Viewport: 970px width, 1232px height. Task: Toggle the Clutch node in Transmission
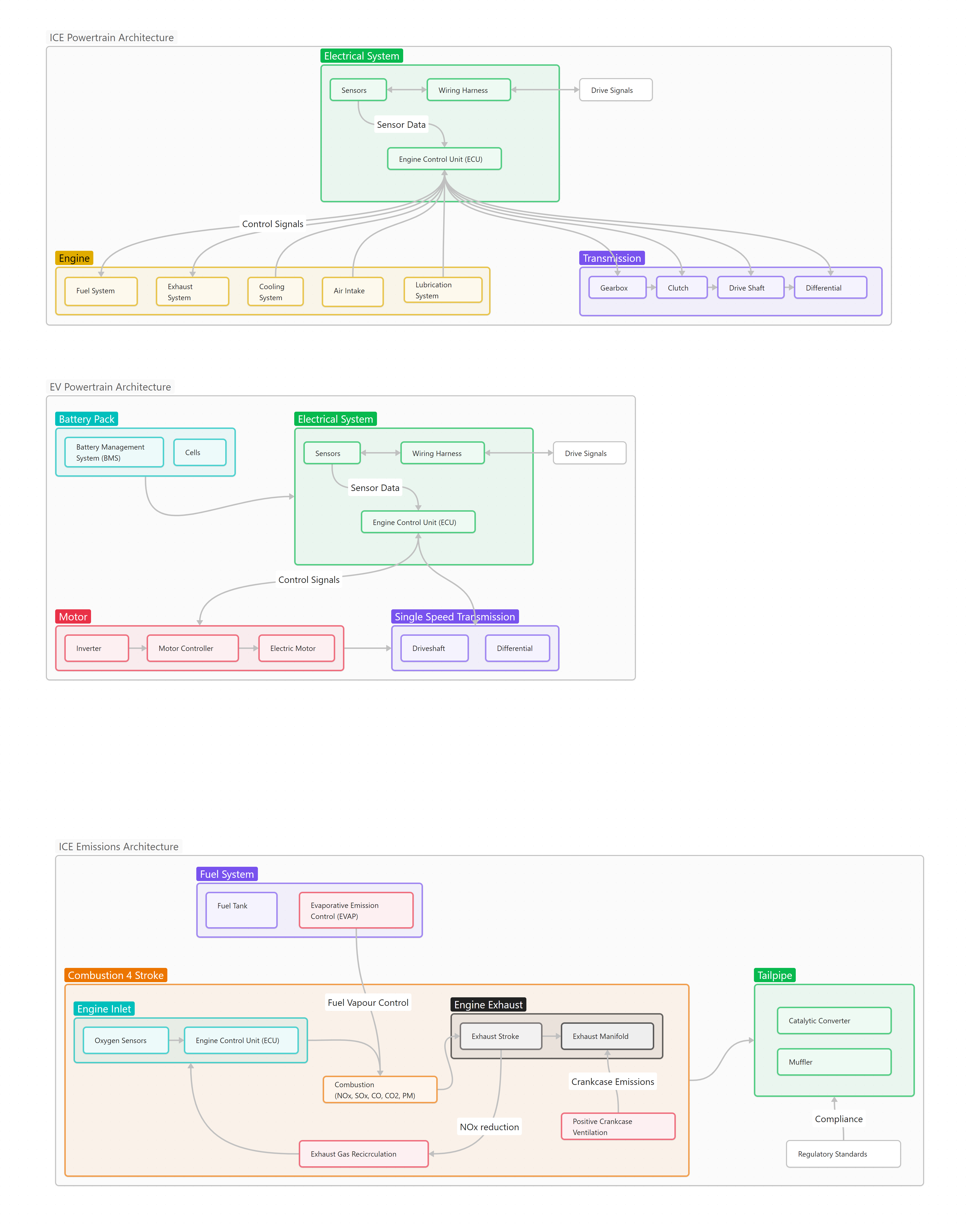pos(681,288)
